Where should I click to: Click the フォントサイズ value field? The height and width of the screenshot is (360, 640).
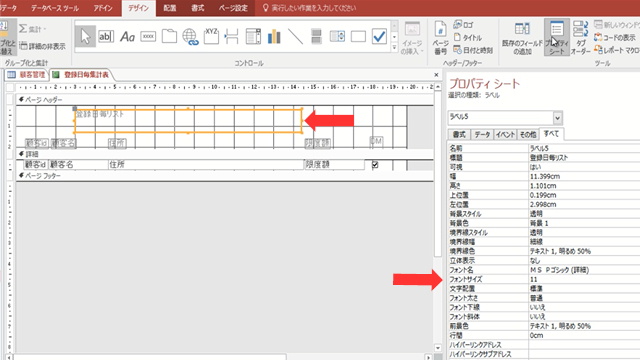coord(584,279)
